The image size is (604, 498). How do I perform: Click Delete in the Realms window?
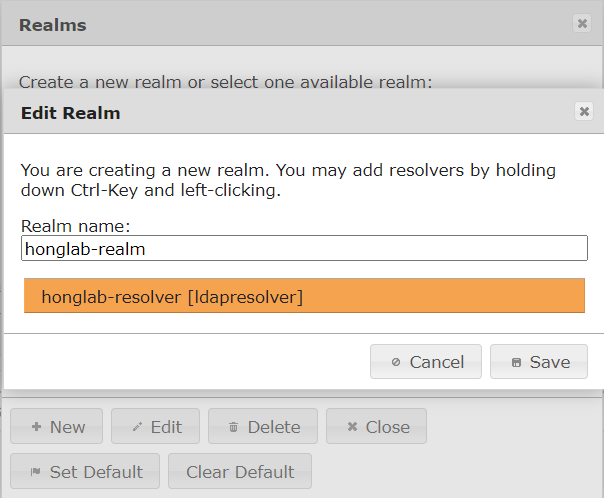[263, 426]
